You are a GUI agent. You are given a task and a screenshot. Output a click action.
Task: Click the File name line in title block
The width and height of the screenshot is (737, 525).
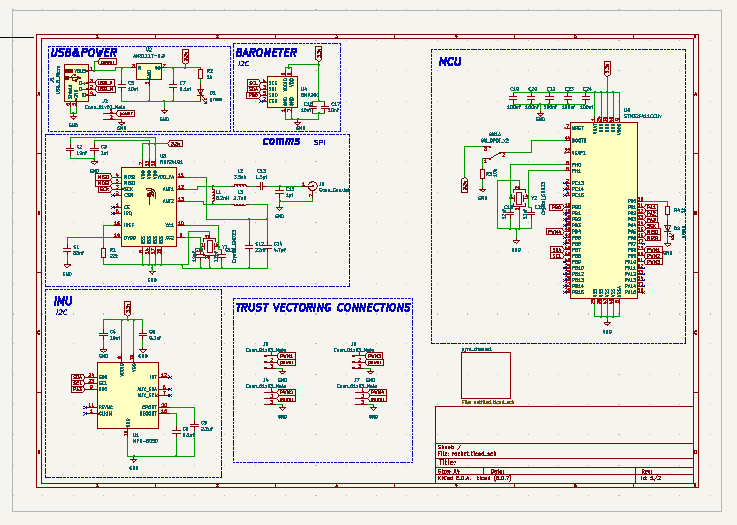point(466,454)
